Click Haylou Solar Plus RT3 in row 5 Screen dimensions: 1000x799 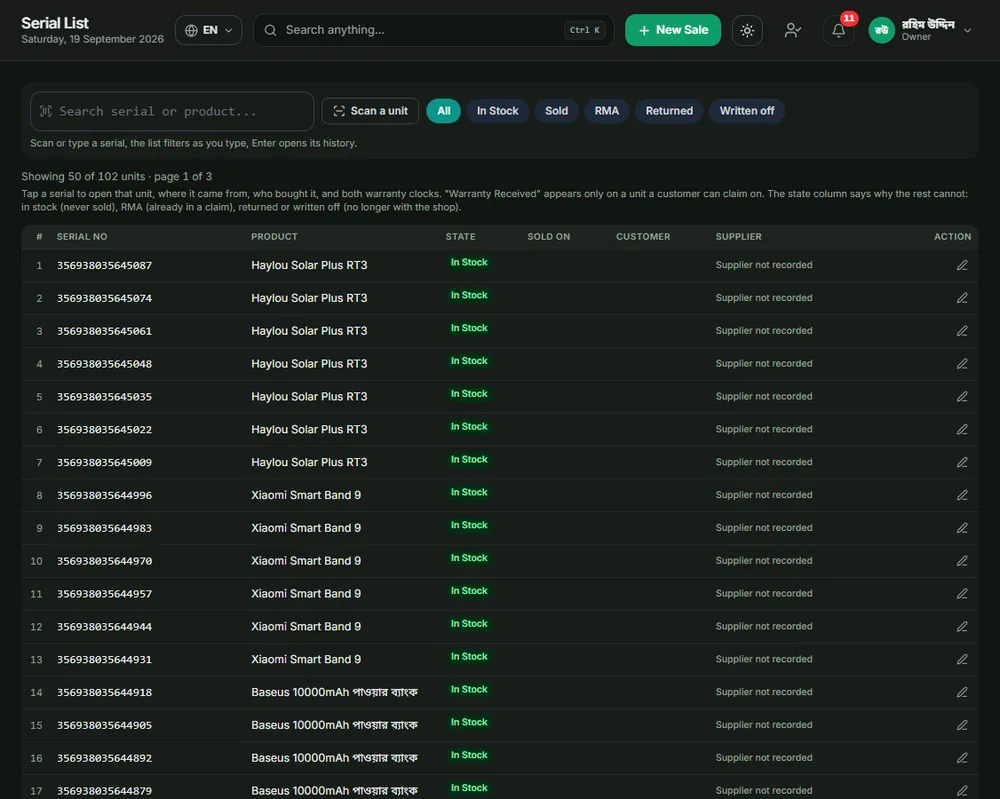(309, 397)
